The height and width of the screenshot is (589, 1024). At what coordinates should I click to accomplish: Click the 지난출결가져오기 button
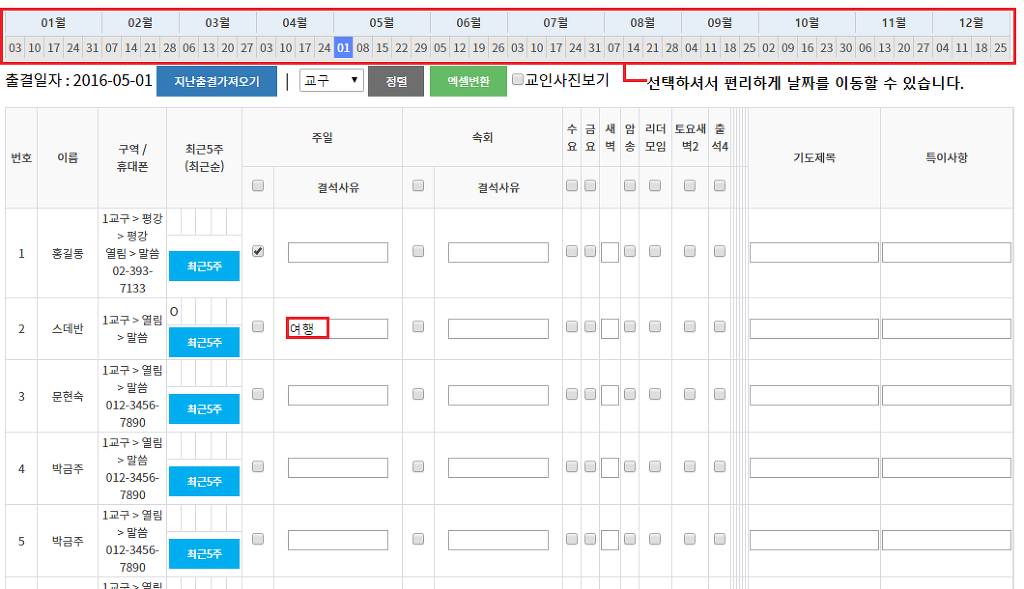tap(216, 82)
